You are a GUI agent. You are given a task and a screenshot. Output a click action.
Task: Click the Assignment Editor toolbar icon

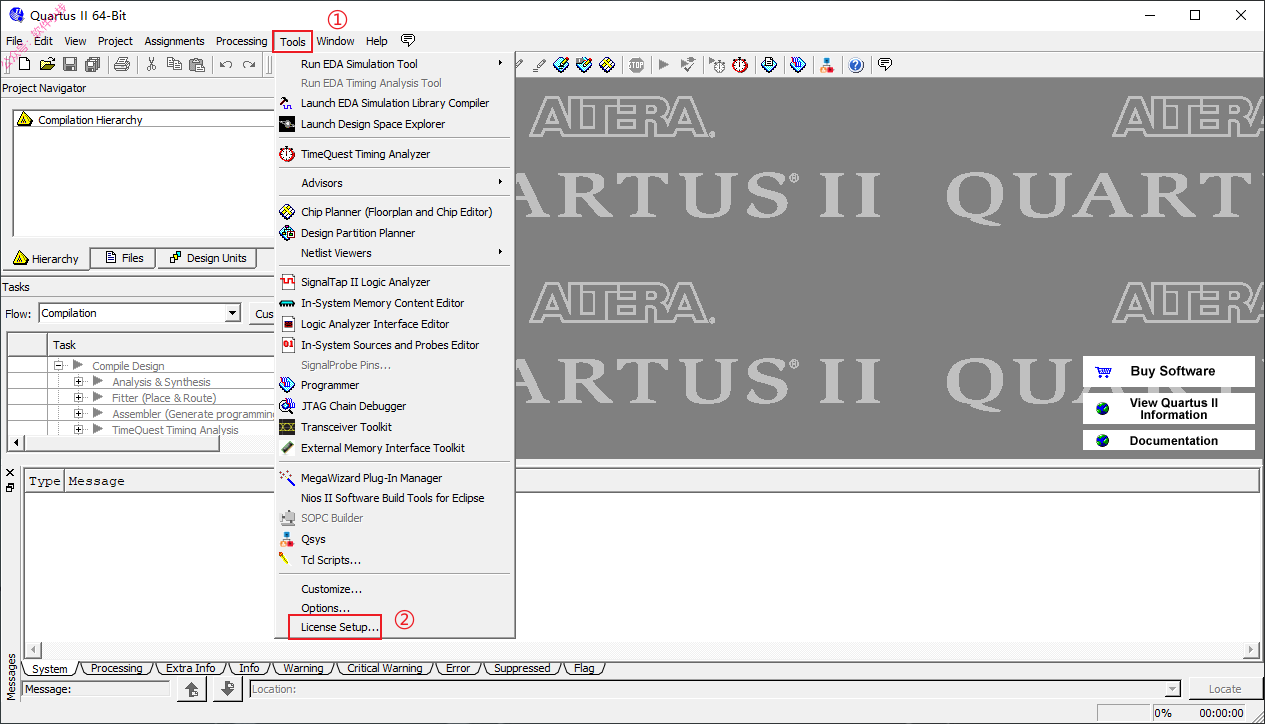pos(561,65)
